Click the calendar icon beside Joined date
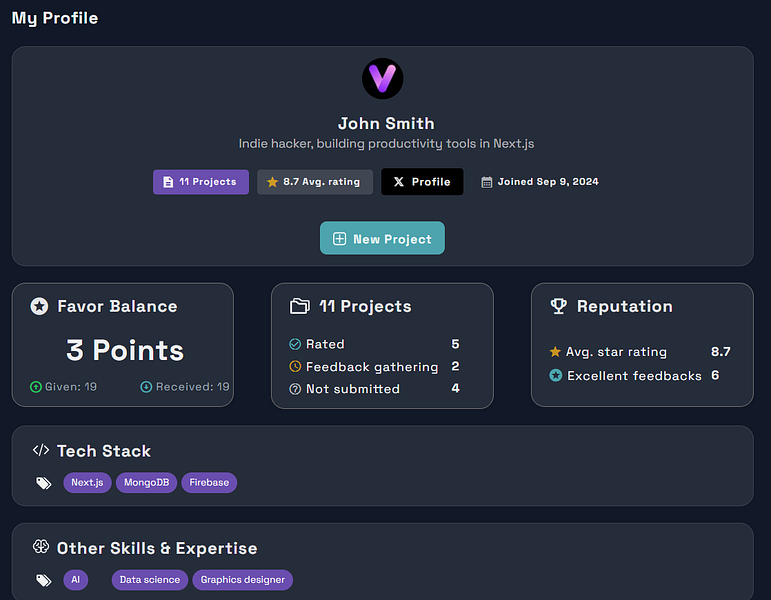 tap(486, 182)
